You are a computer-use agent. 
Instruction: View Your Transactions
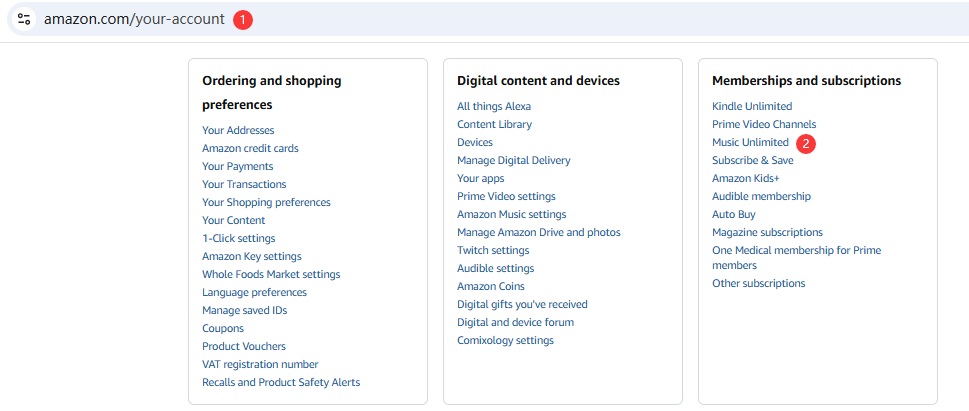tap(244, 184)
